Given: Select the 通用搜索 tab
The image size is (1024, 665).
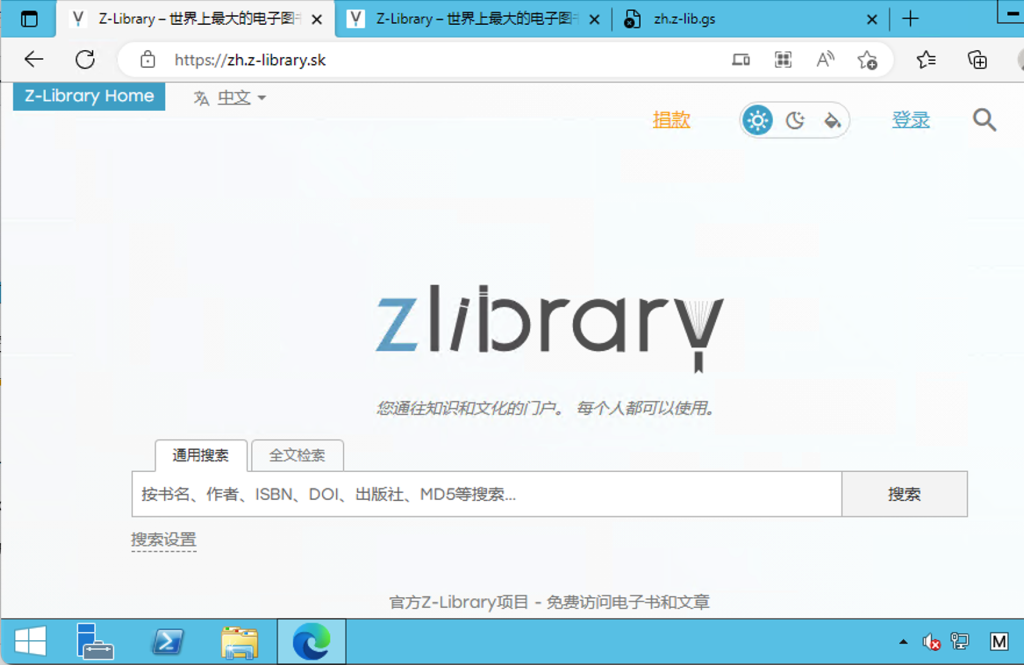Looking at the screenshot, I should pos(200,455).
